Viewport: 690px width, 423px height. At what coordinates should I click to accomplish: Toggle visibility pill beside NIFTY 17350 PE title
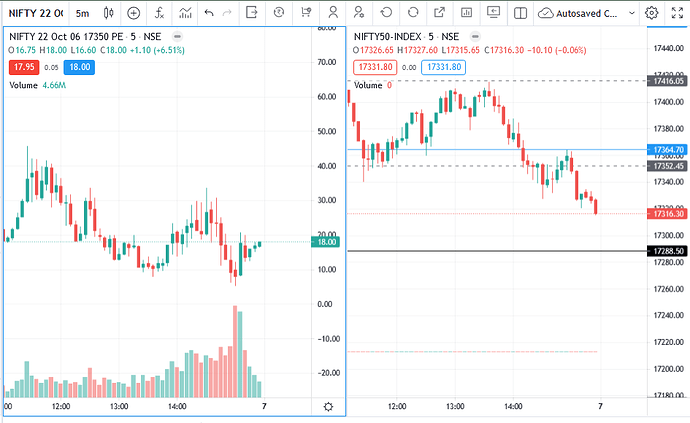point(177,37)
